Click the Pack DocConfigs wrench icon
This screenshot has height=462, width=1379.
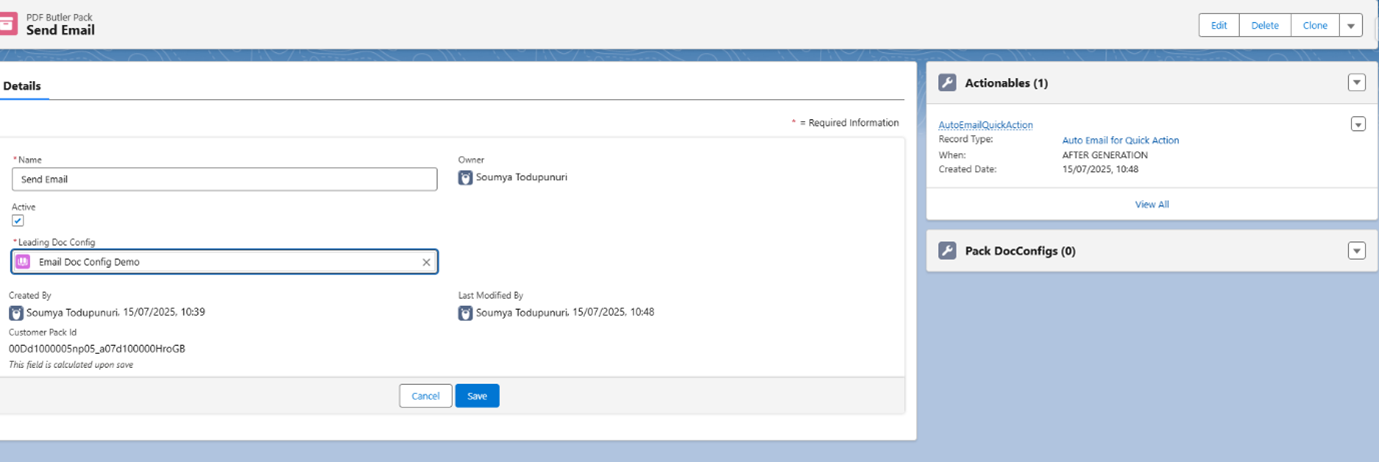click(x=947, y=251)
